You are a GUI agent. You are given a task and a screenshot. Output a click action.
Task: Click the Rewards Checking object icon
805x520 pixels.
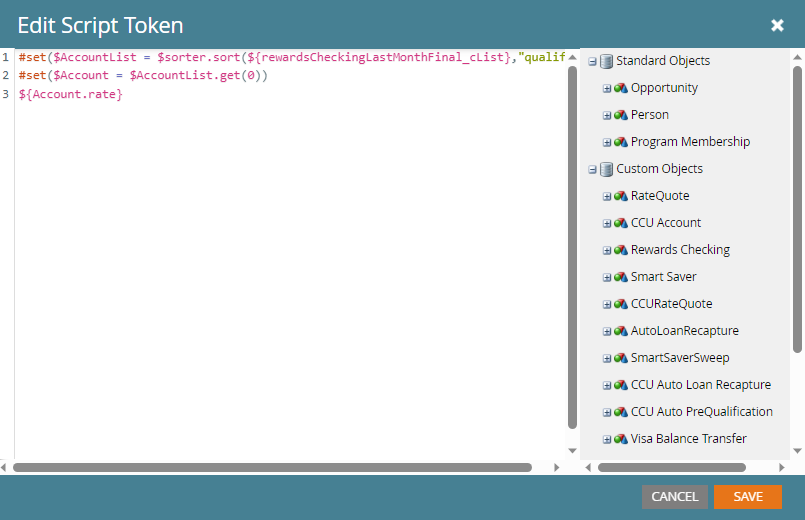coord(621,250)
